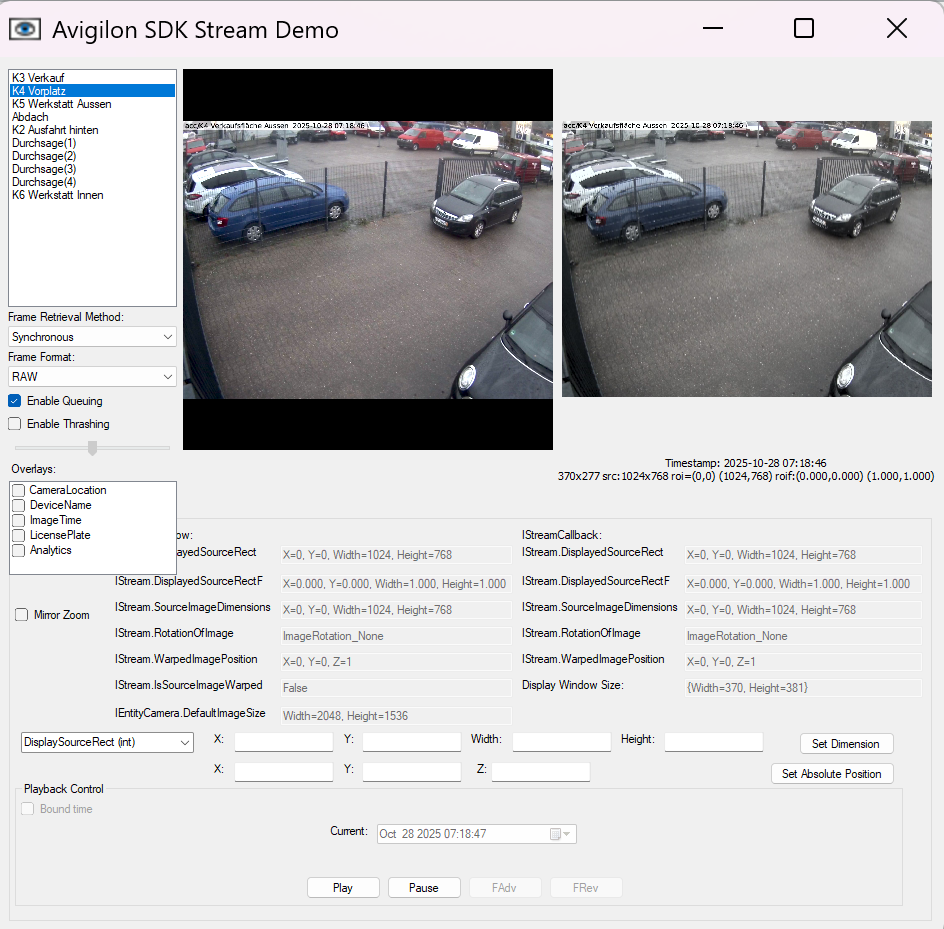The image size is (944, 929).
Task: Enable the Enable Thrashing checkbox
Action: [x=15, y=424]
